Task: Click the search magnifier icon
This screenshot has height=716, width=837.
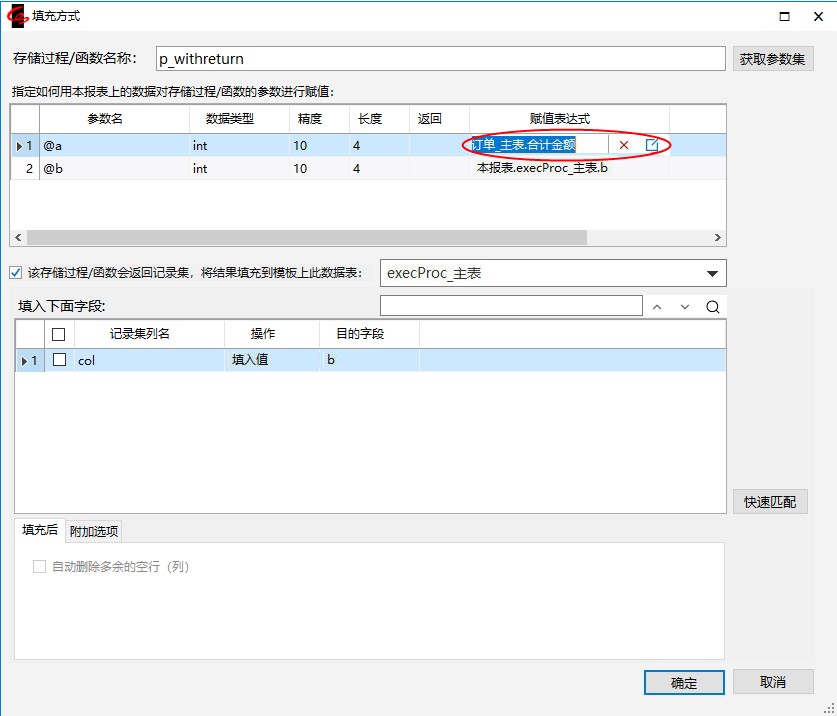Action: (x=713, y=307)
